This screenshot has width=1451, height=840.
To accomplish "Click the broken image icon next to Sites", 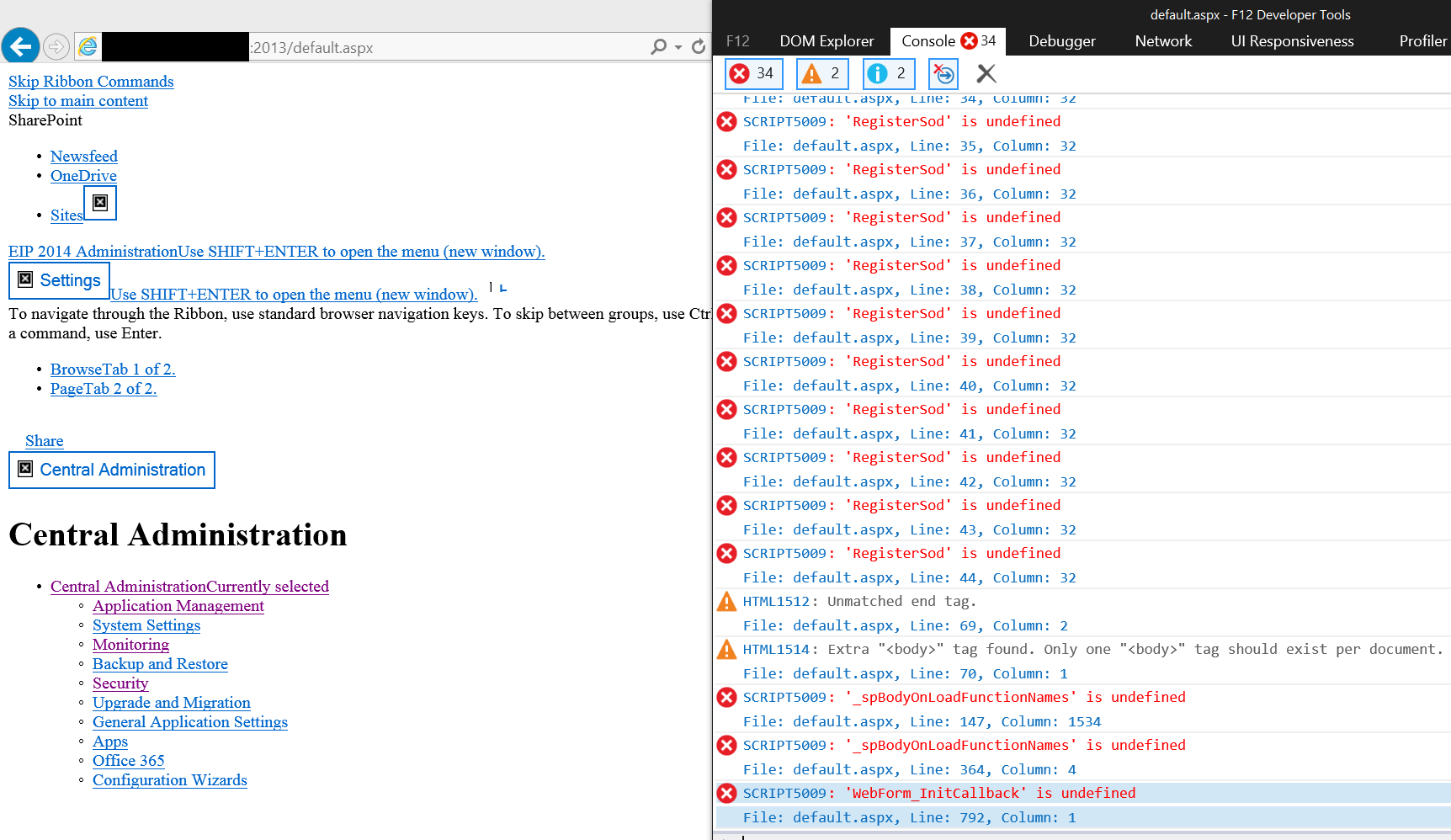I will (100, 203).
